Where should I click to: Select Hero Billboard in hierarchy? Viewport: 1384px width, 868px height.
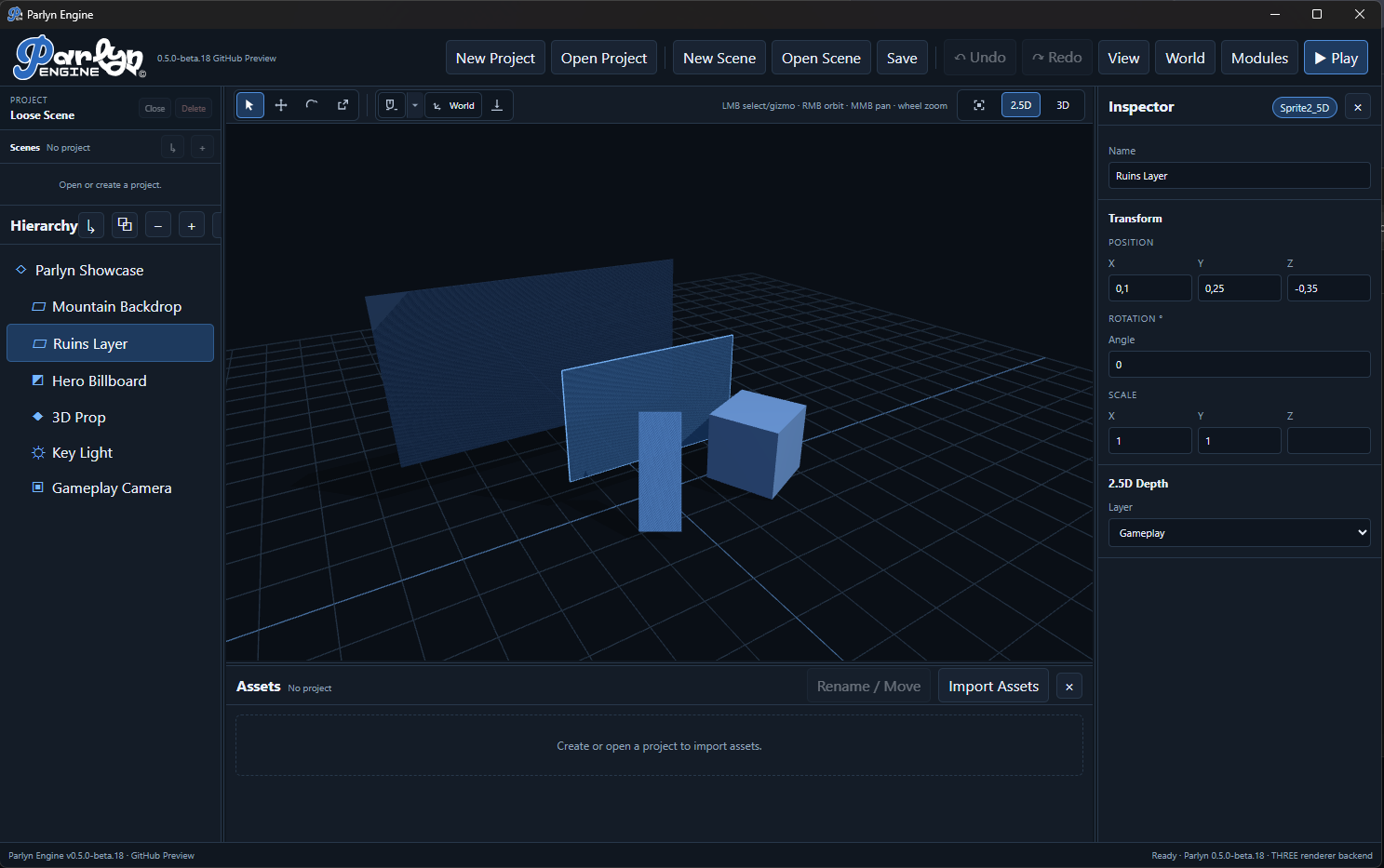[110, 381]
